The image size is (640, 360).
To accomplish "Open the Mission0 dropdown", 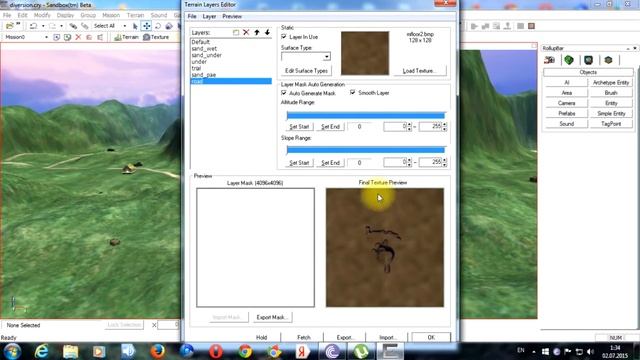I will point(46,37).
